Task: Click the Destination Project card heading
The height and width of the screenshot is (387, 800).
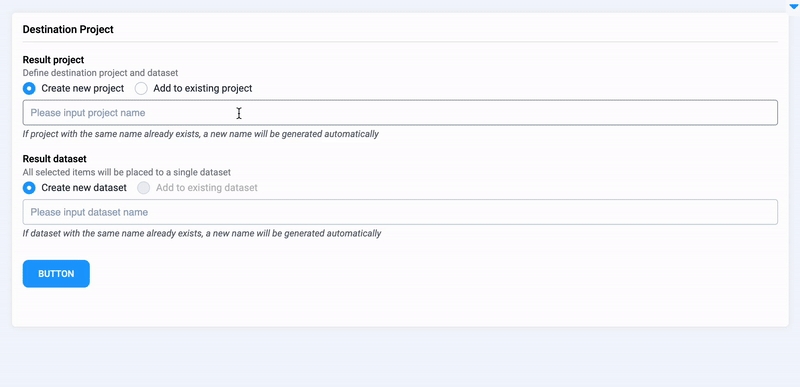Action: click(x=68, y=29)
